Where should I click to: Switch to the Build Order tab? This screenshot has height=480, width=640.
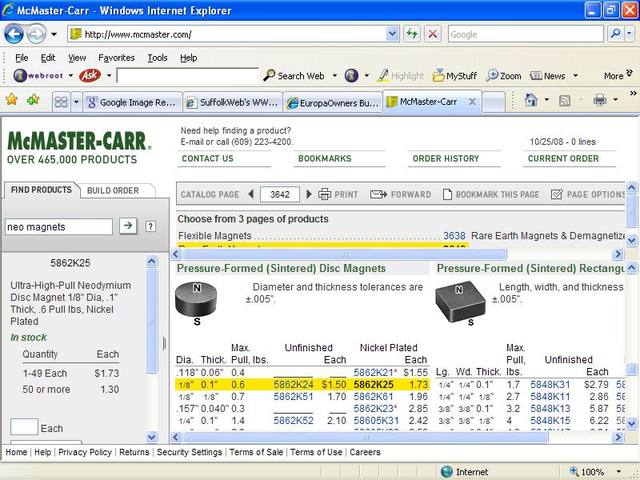113,190
